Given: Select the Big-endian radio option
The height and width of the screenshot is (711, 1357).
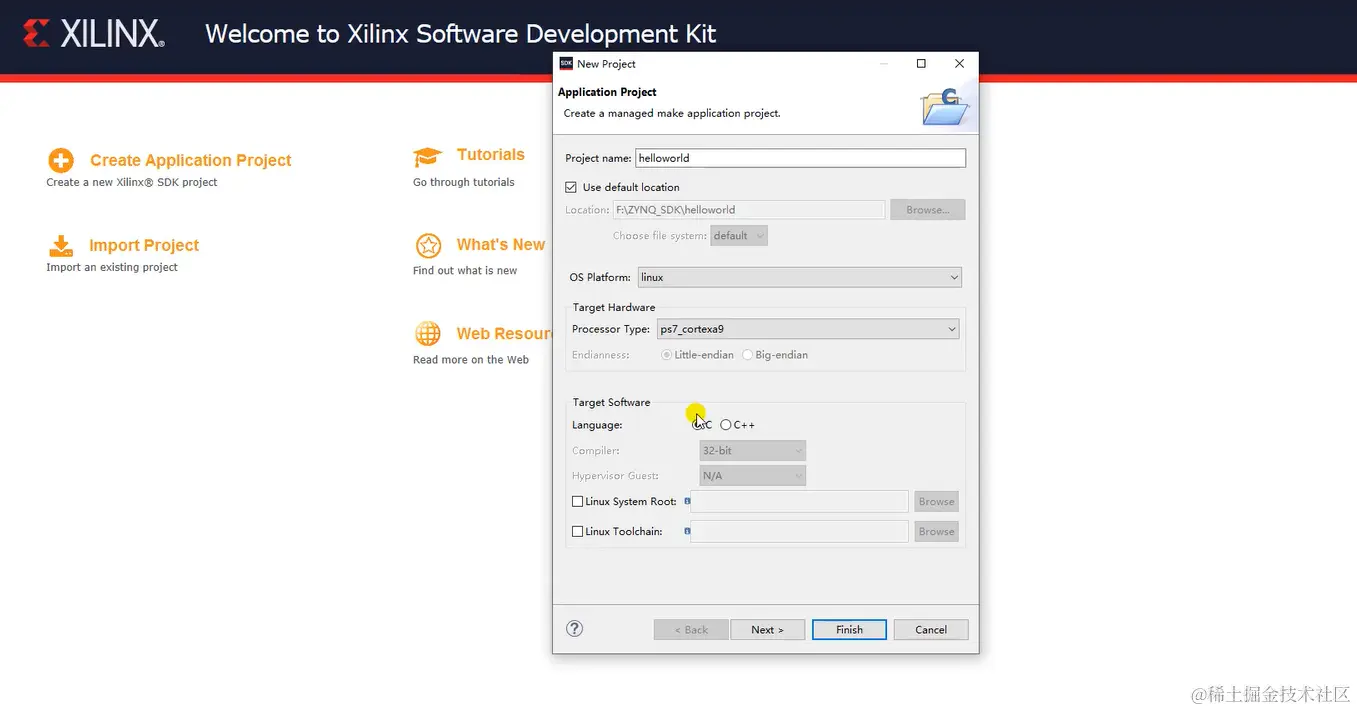Looking at the screenshot, I should [x=748, y=355].
